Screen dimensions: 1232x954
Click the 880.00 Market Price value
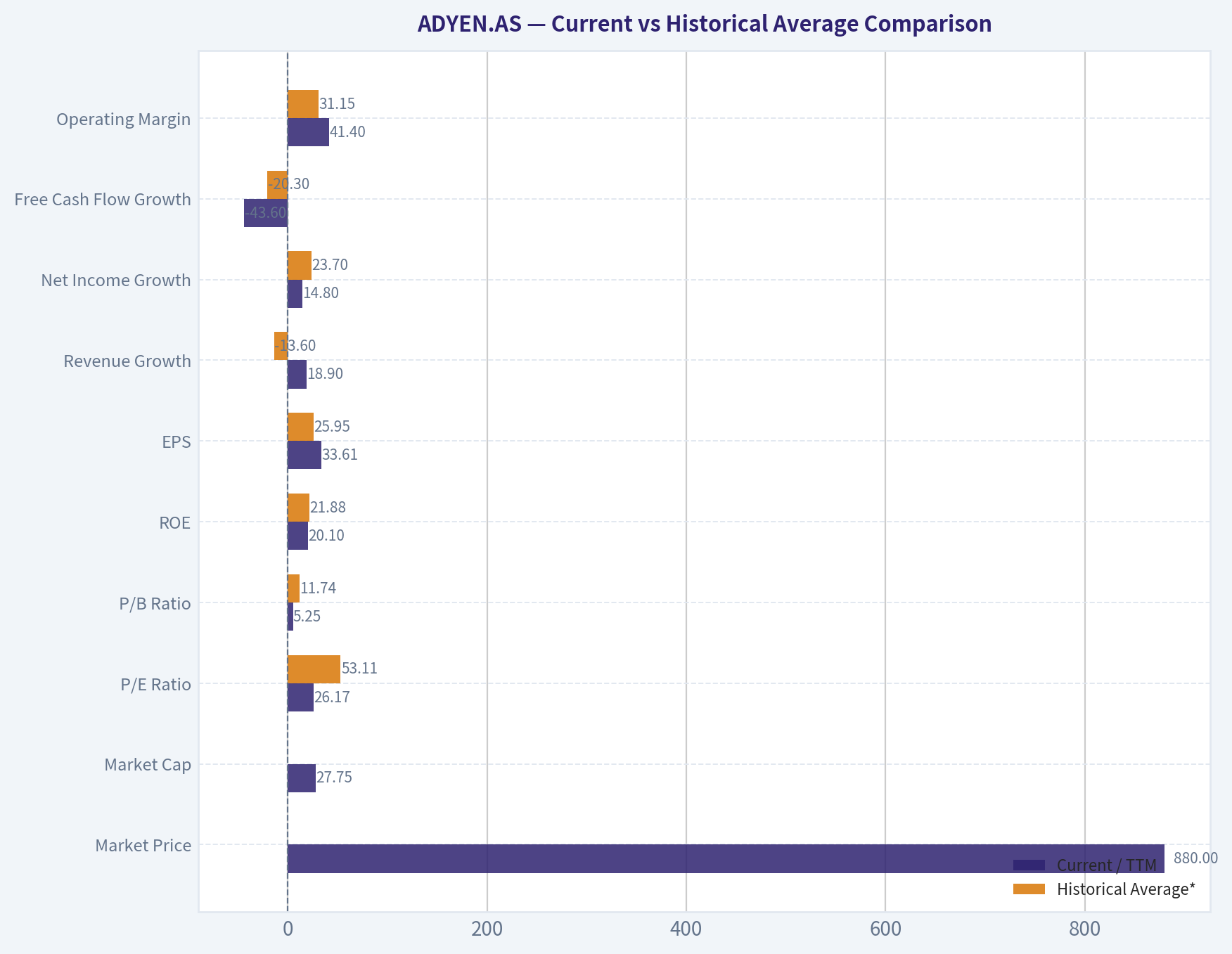coord(1195,858)
